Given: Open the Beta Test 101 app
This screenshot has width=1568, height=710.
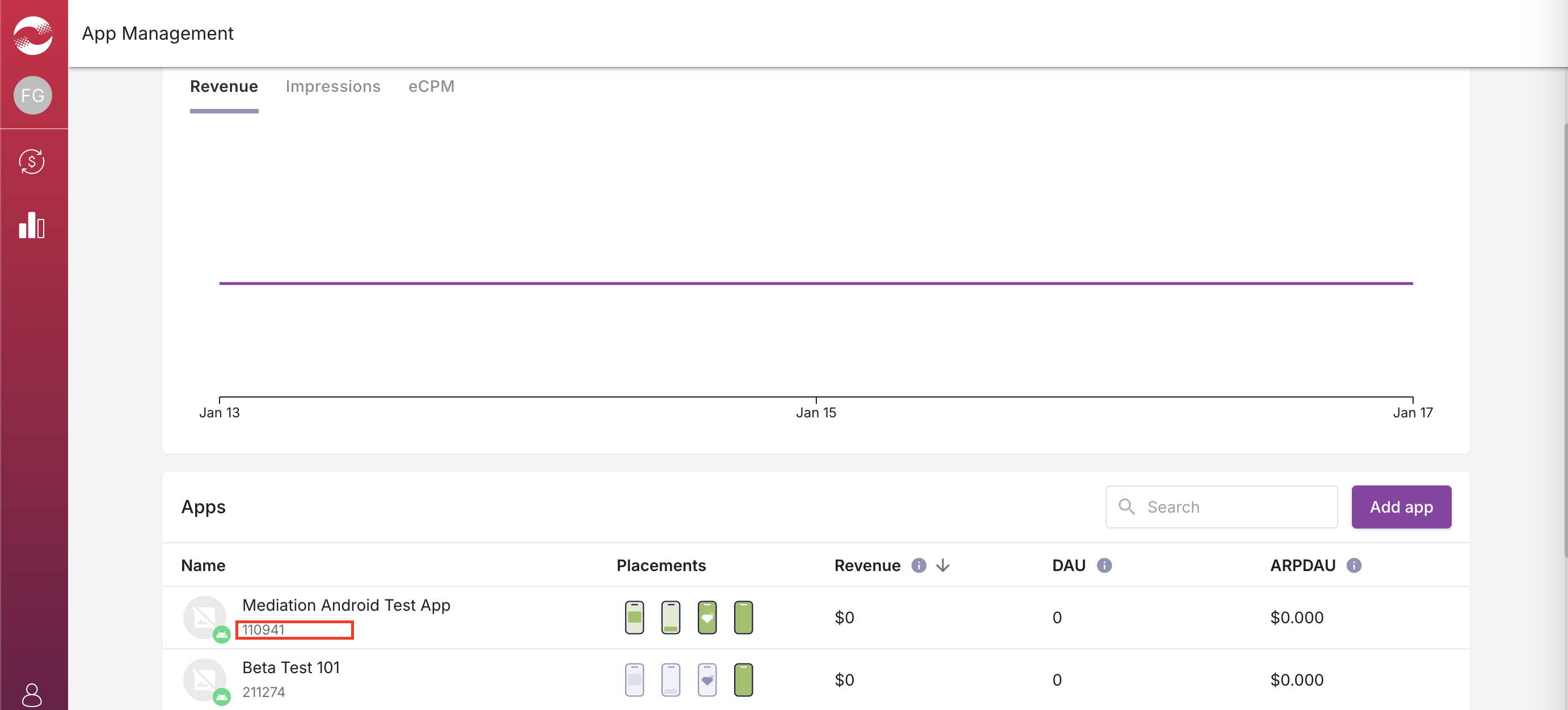Looking at the screenshot, I should 291,667.
